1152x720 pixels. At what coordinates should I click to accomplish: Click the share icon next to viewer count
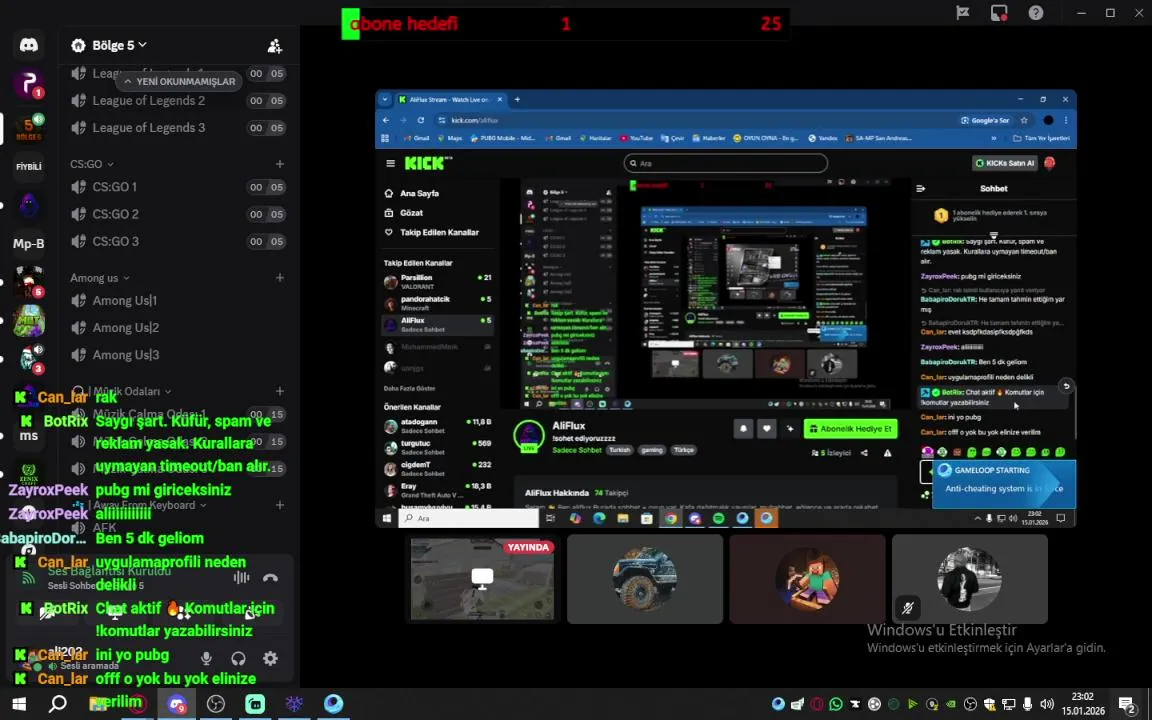864,453
